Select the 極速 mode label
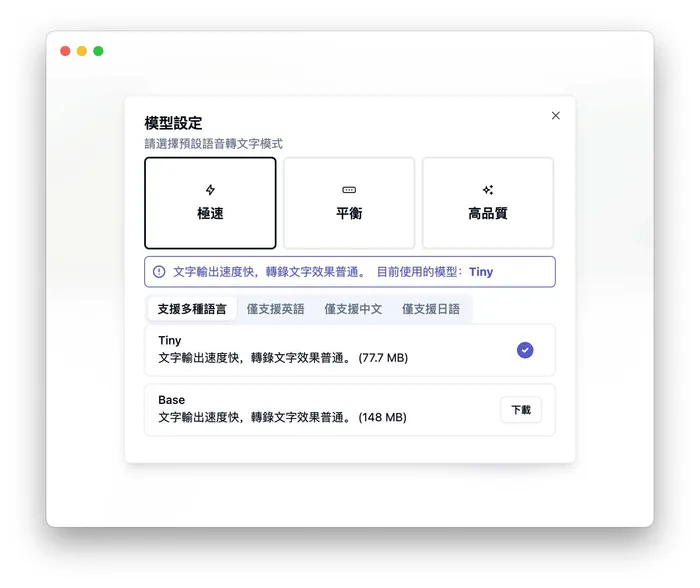Image resolution: width=700 pixels, height=588 pixels. 210,214
